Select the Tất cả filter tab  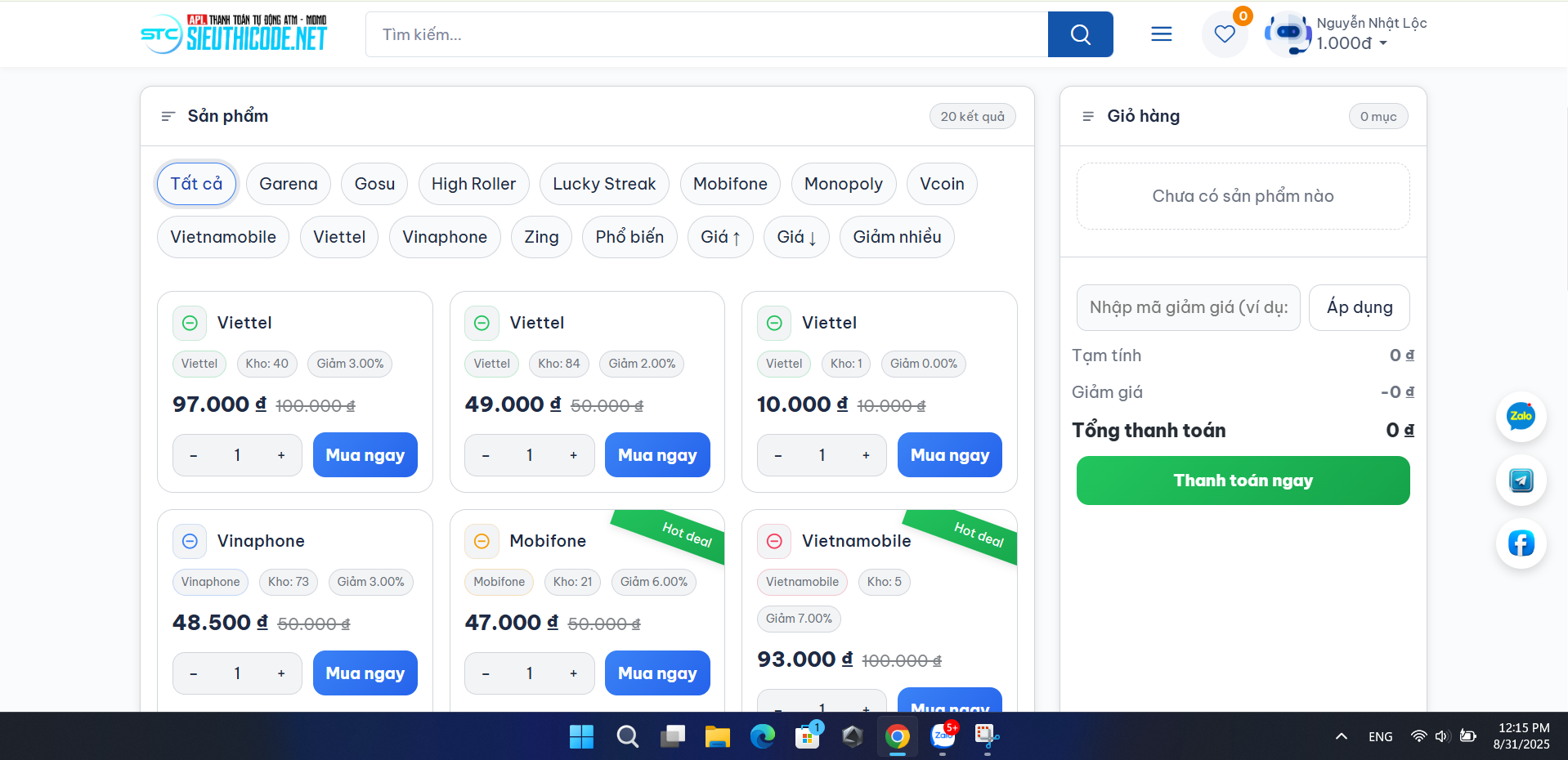point(196,184)
